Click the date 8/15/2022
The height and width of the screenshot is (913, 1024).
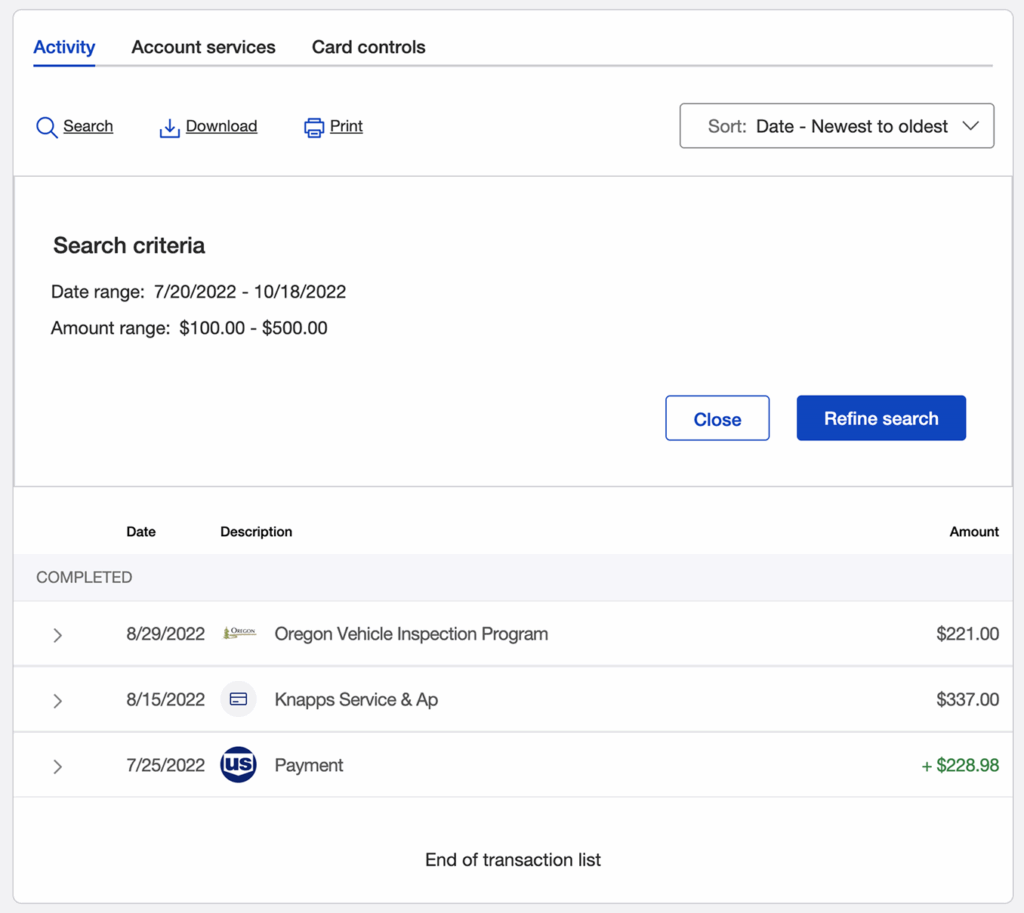(x=165, y=699)
